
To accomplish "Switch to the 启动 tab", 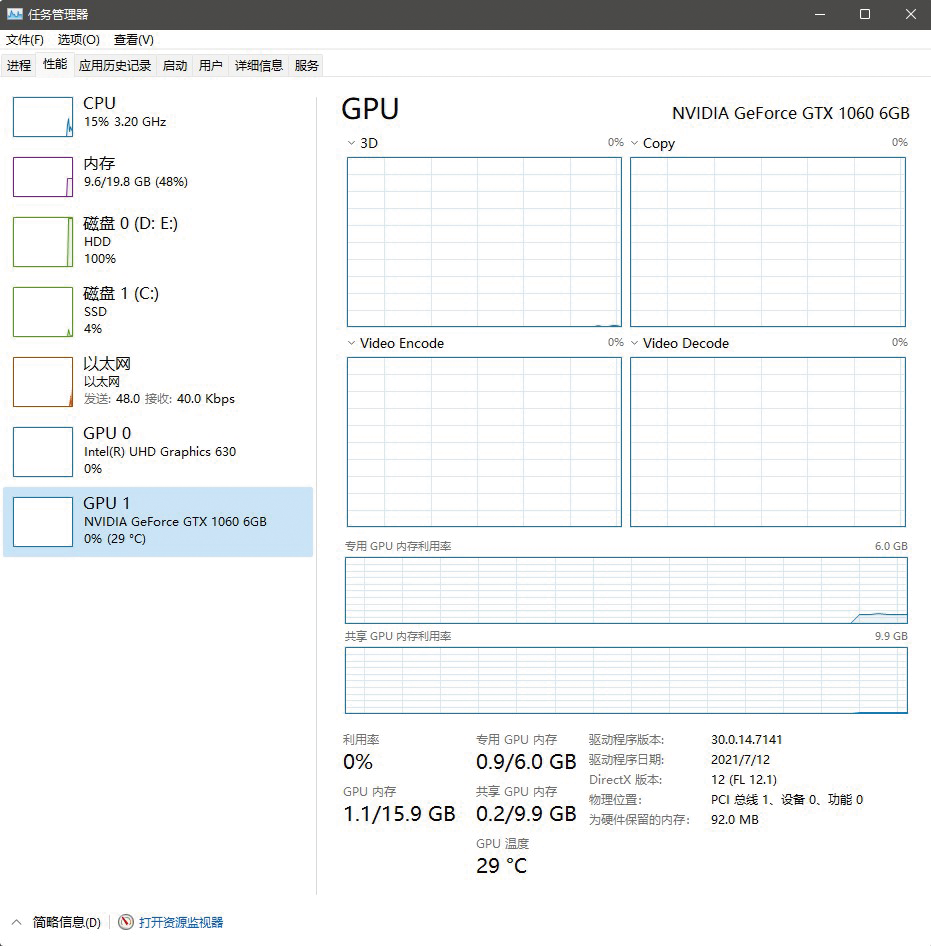I will [x=175, y=65].
